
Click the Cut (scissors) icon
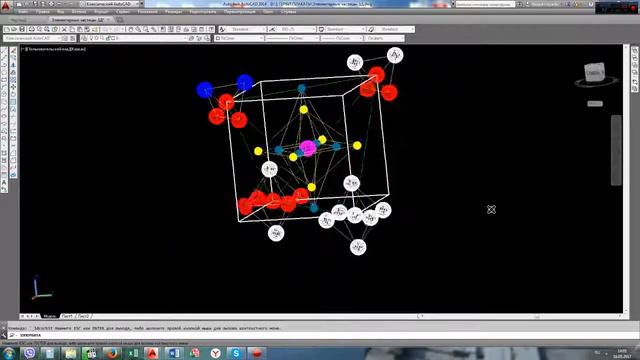(64, 29)
